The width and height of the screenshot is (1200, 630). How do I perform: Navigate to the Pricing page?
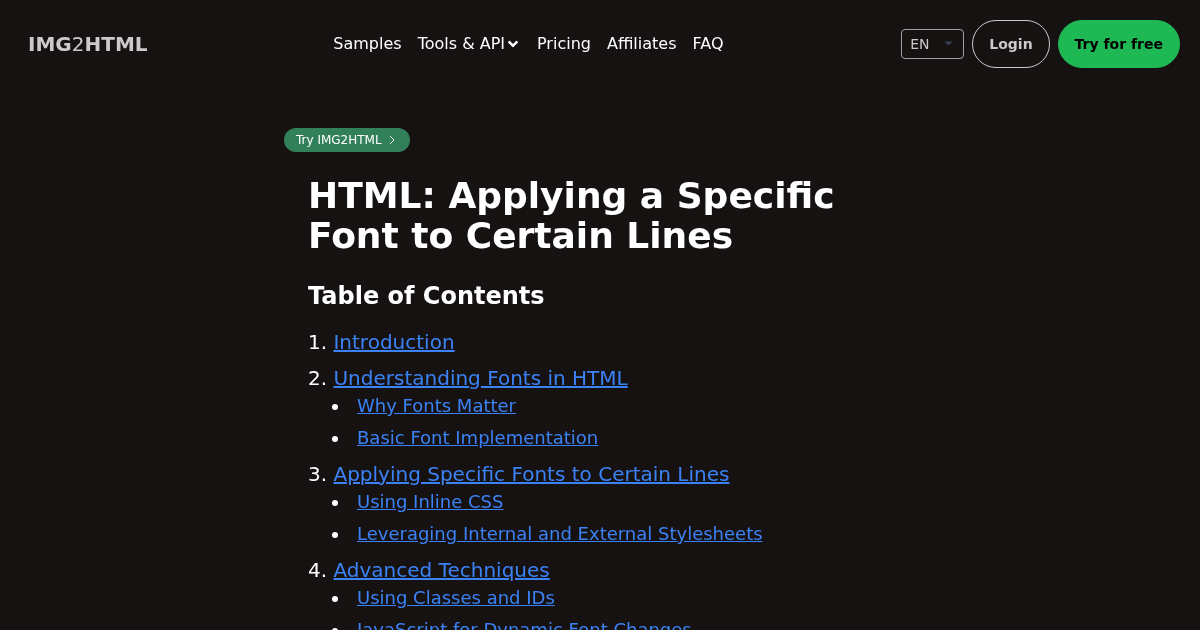pyautogui.click(x=564, y=44)
